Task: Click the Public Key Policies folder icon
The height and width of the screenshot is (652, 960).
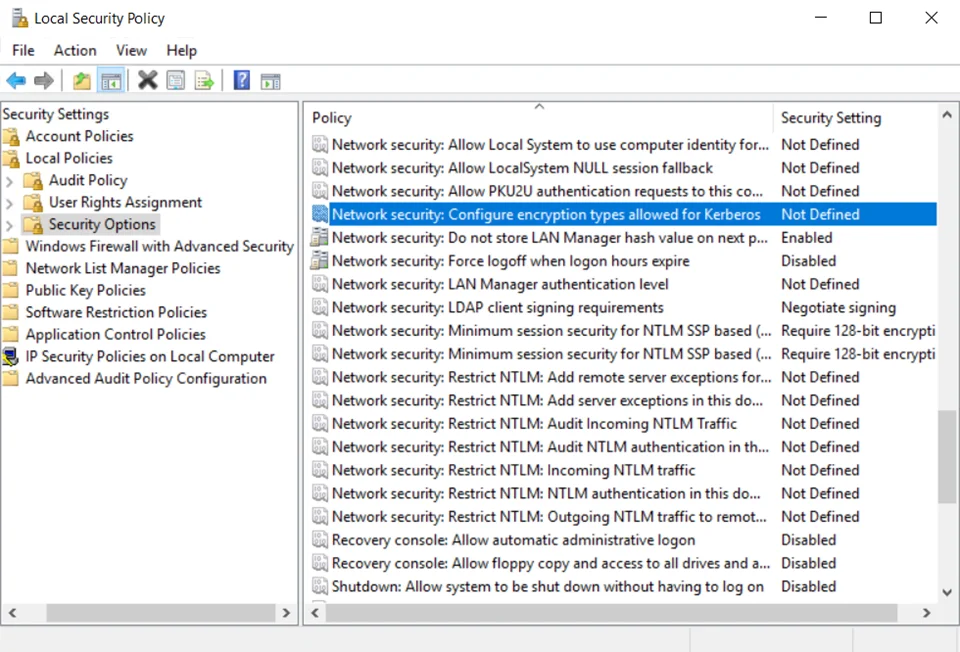Action: tap(10, 290)
